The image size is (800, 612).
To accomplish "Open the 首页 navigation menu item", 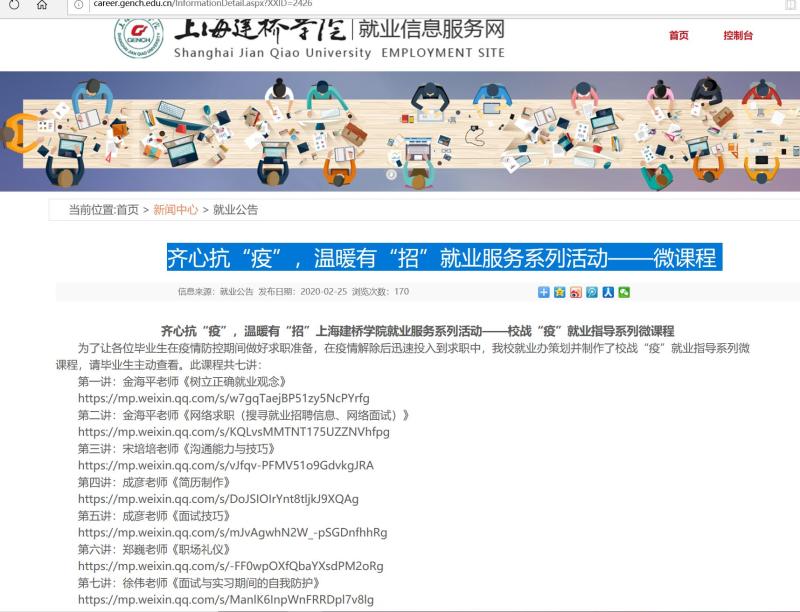I will tap(679, 35).
